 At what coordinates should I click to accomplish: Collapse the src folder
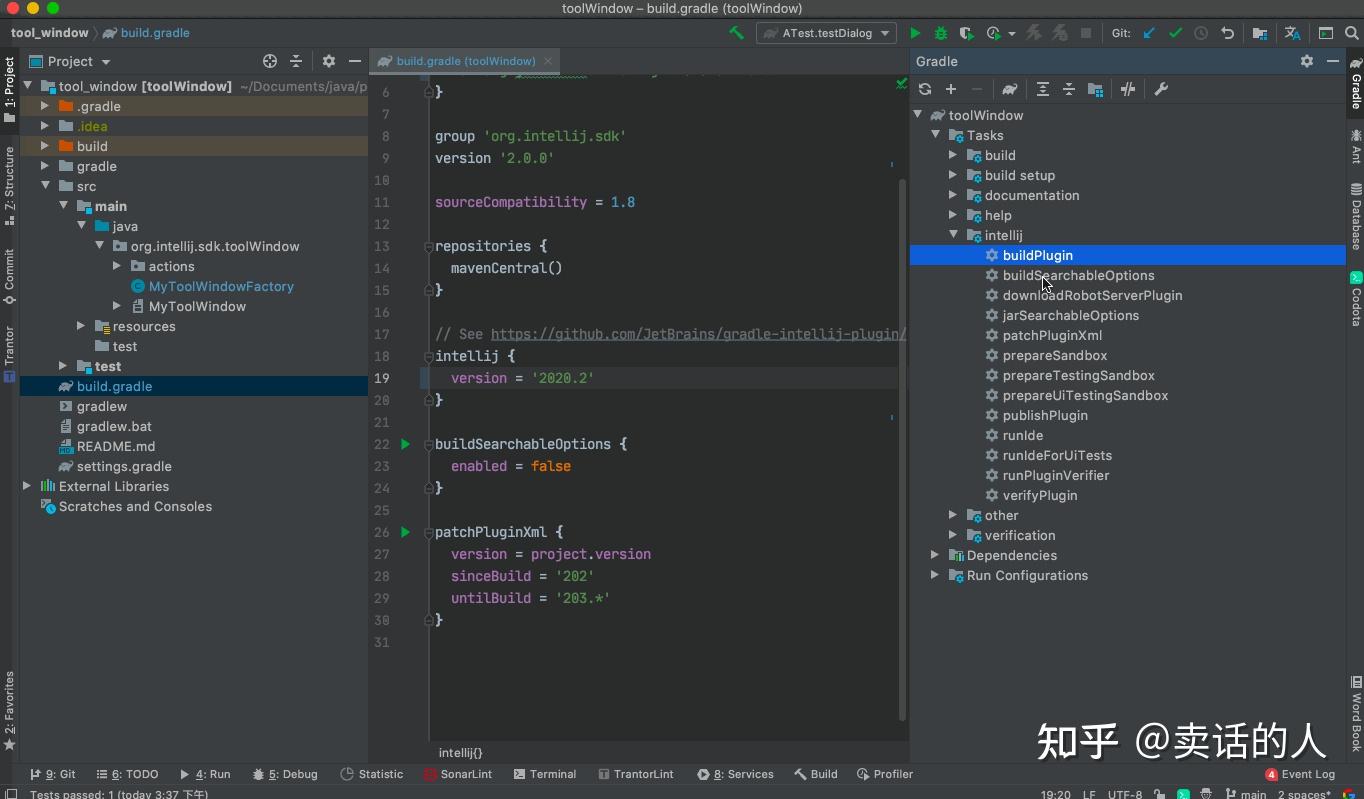[45, 186]
